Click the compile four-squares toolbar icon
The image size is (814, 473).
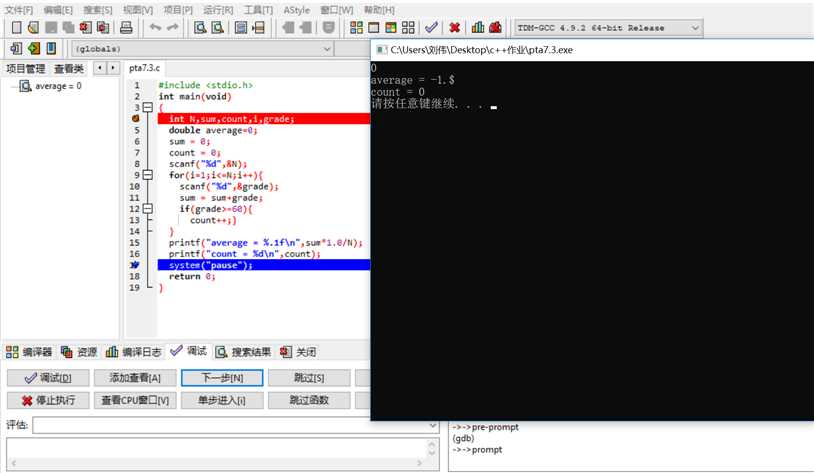(x=356, y=28)
